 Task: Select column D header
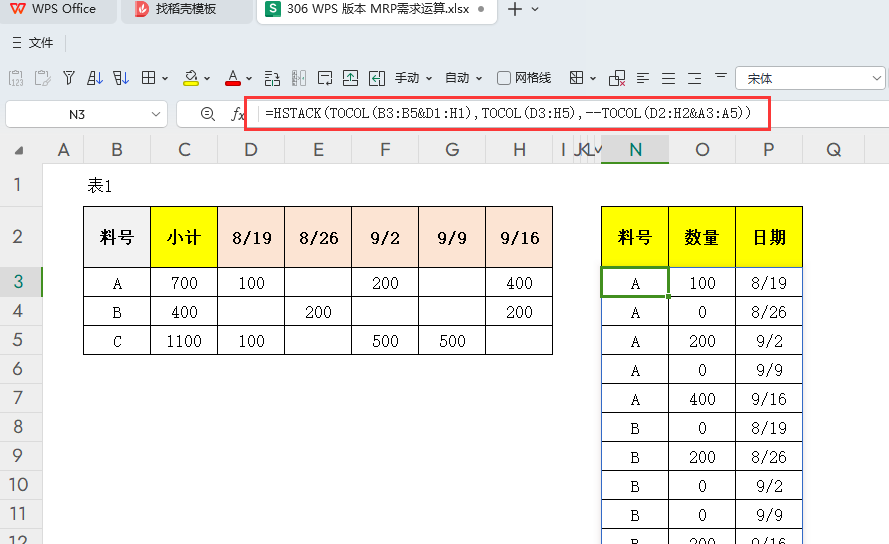point(251,150)
